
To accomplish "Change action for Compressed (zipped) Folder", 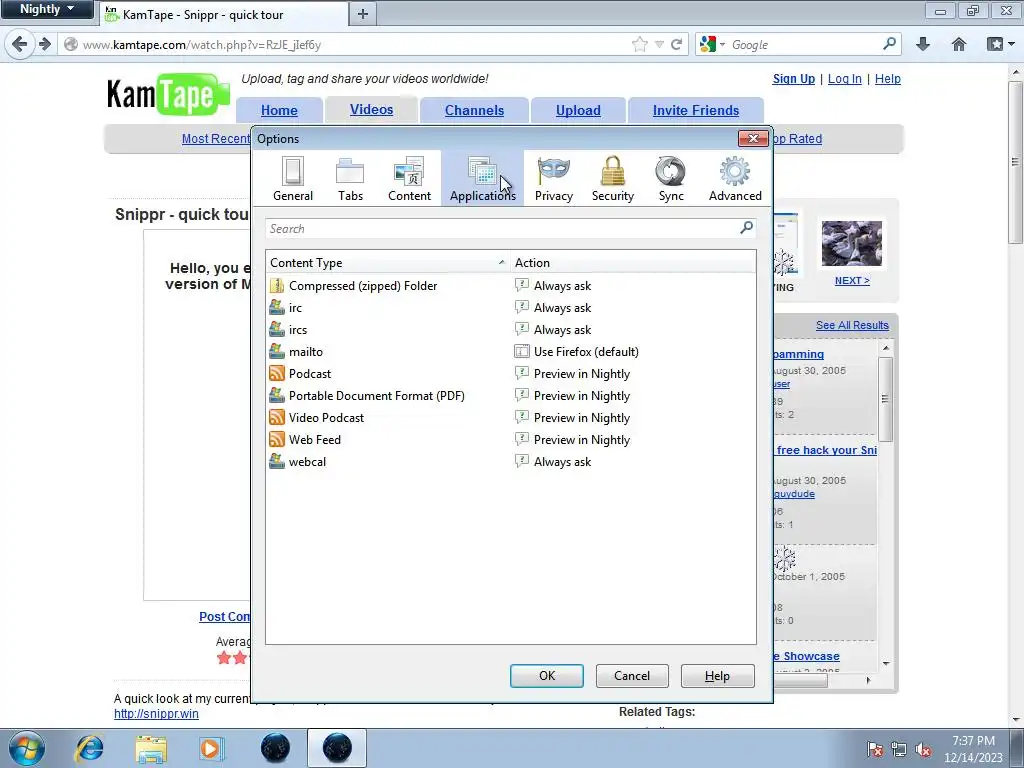I will coord(632,285).
